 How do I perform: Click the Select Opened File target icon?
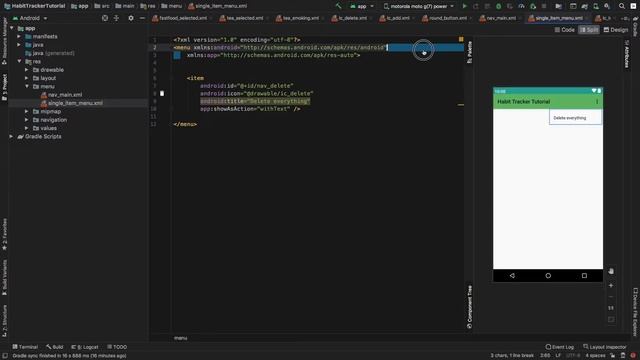[x=105, y=18]
